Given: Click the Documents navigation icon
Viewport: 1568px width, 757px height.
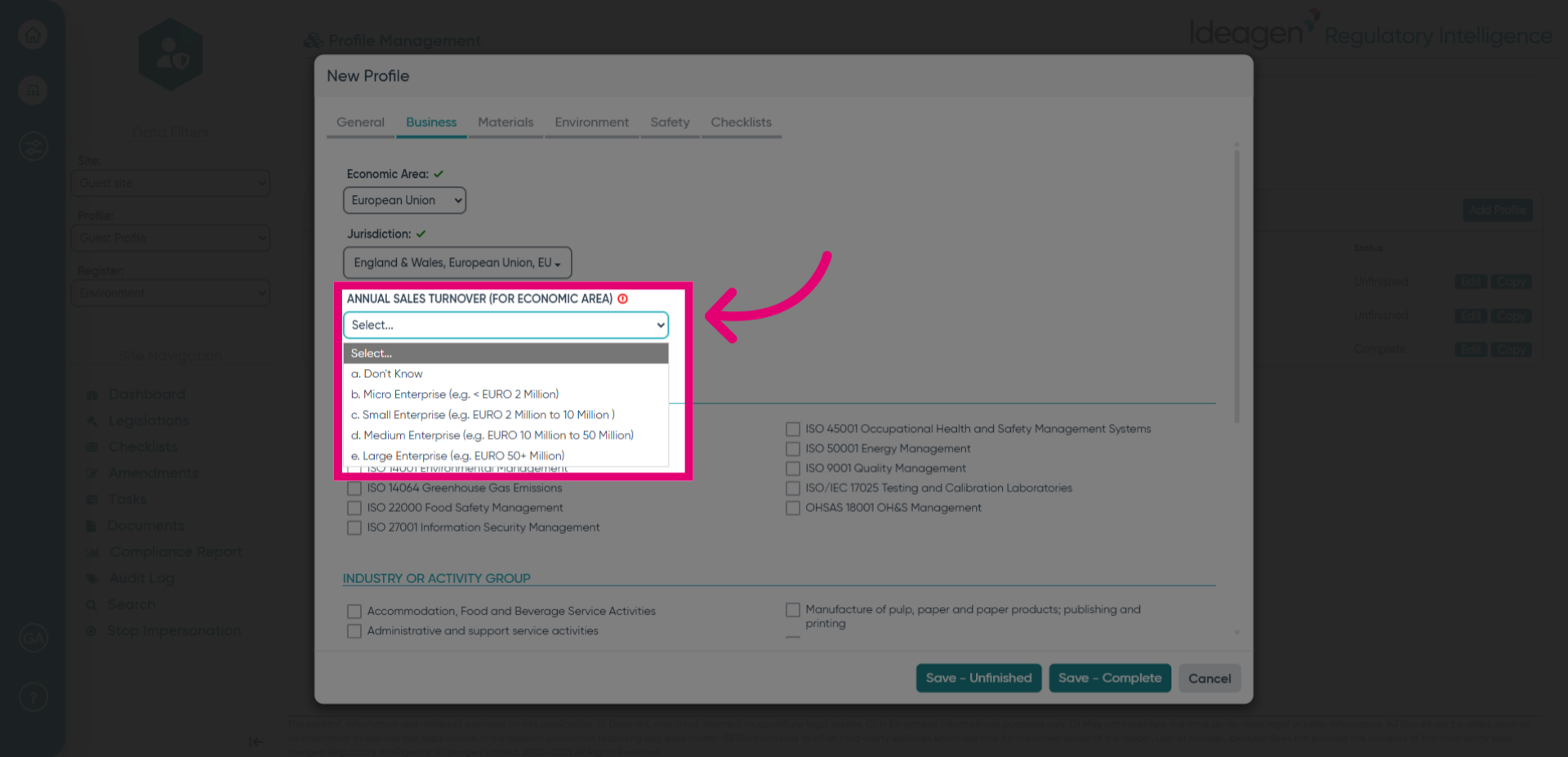Looking at the screenshot, I should [x=92, y=526].
